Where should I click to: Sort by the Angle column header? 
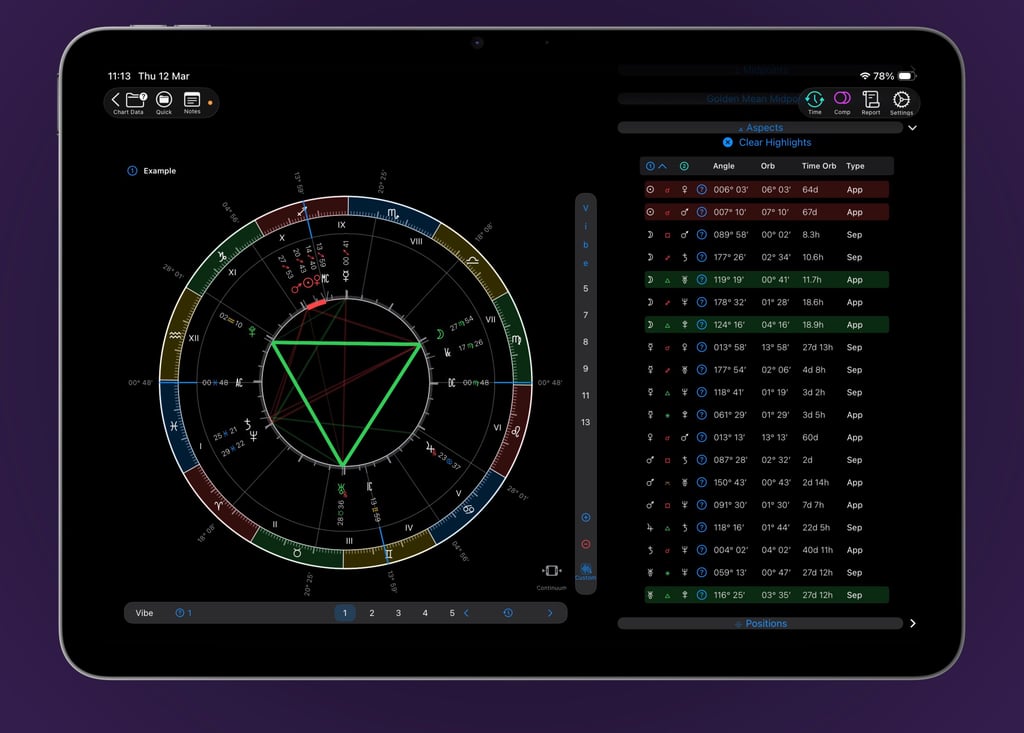[x=724, y=166]
